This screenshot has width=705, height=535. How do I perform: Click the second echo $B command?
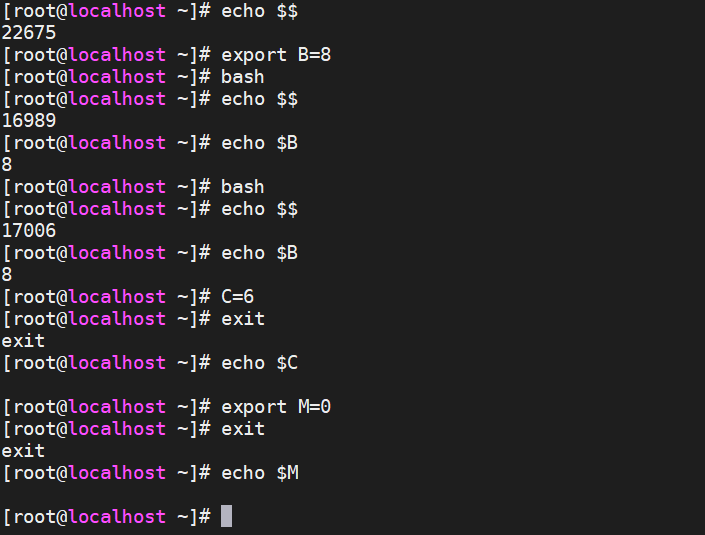[259, 253]
